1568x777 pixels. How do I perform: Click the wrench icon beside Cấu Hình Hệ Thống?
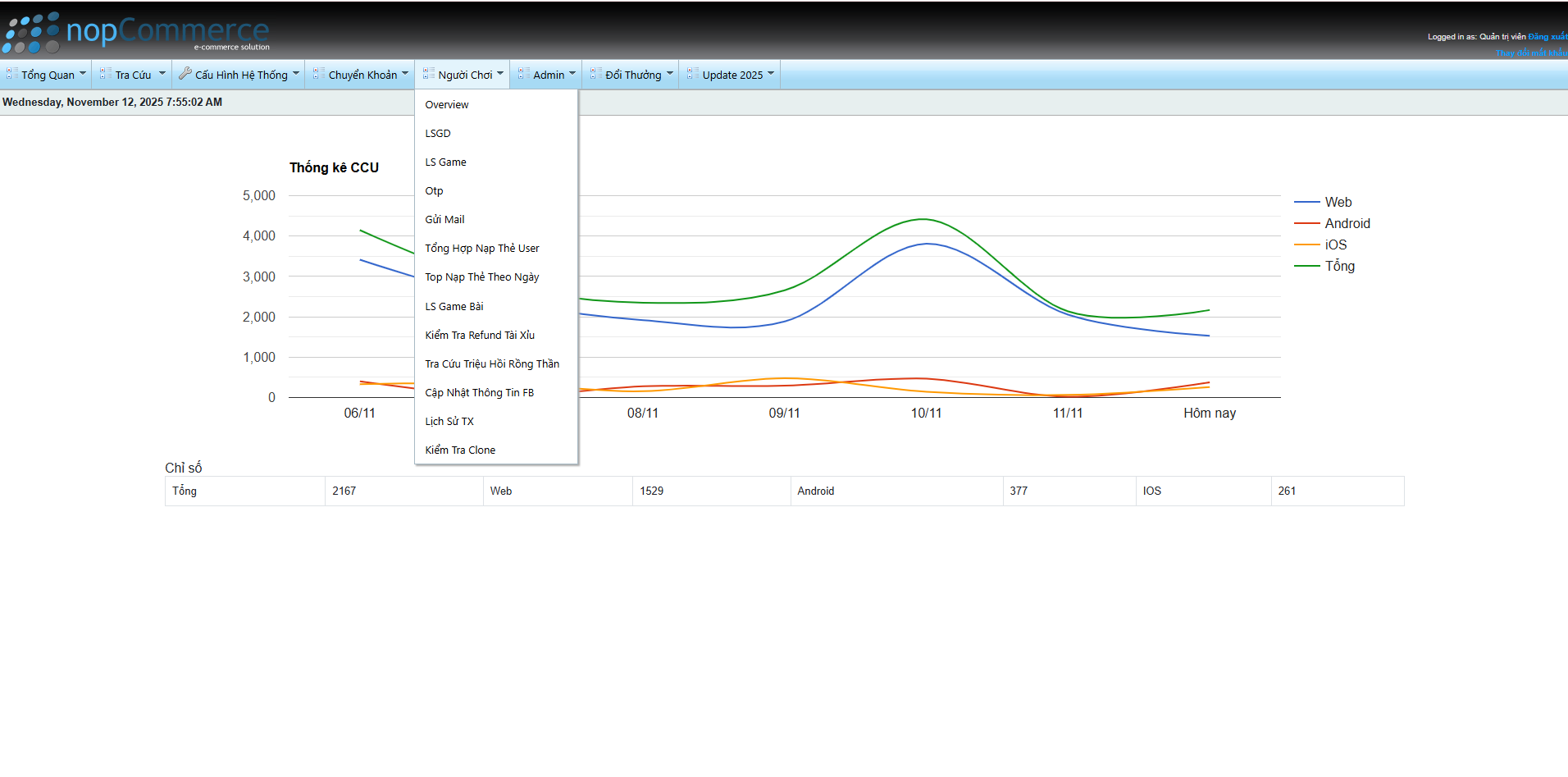(x=185, y=74)
